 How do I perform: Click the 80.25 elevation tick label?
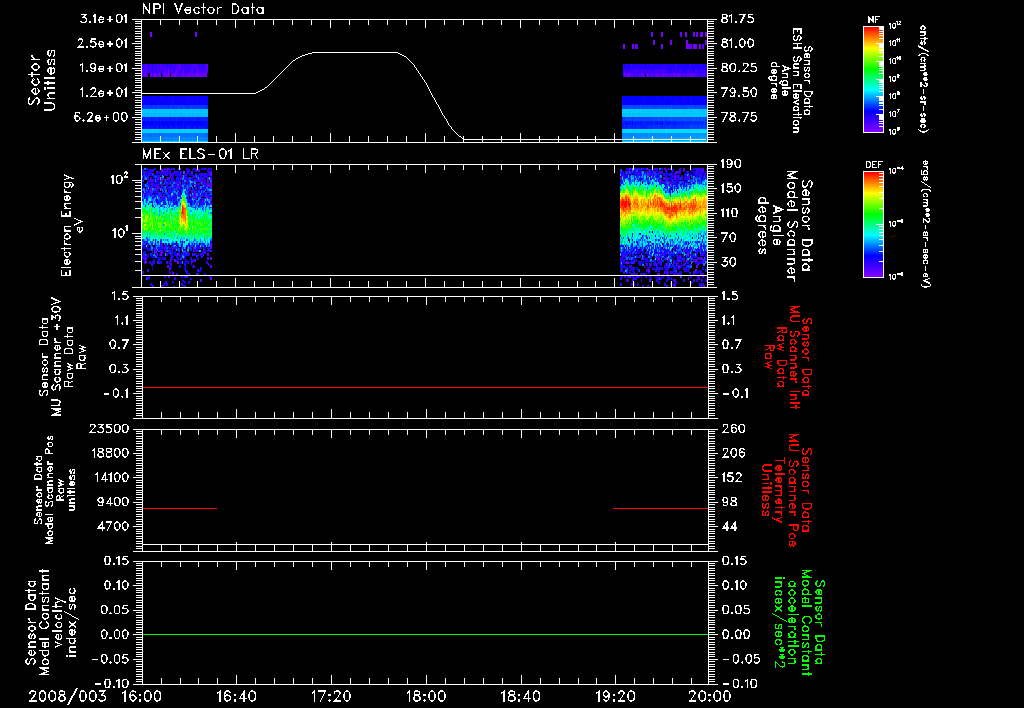[739, 68]
